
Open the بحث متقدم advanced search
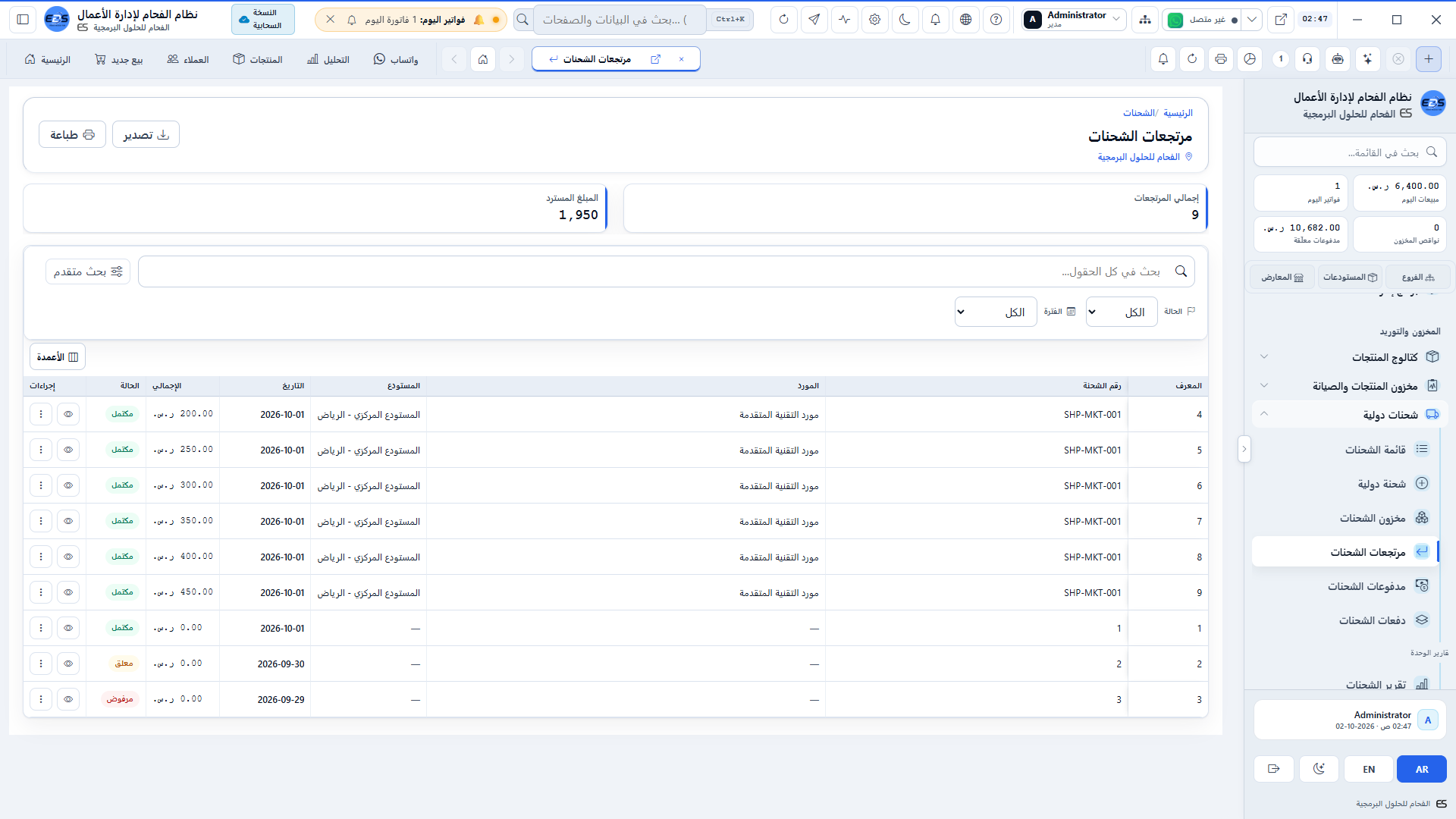pyautogui.click(x=88, y=271)
